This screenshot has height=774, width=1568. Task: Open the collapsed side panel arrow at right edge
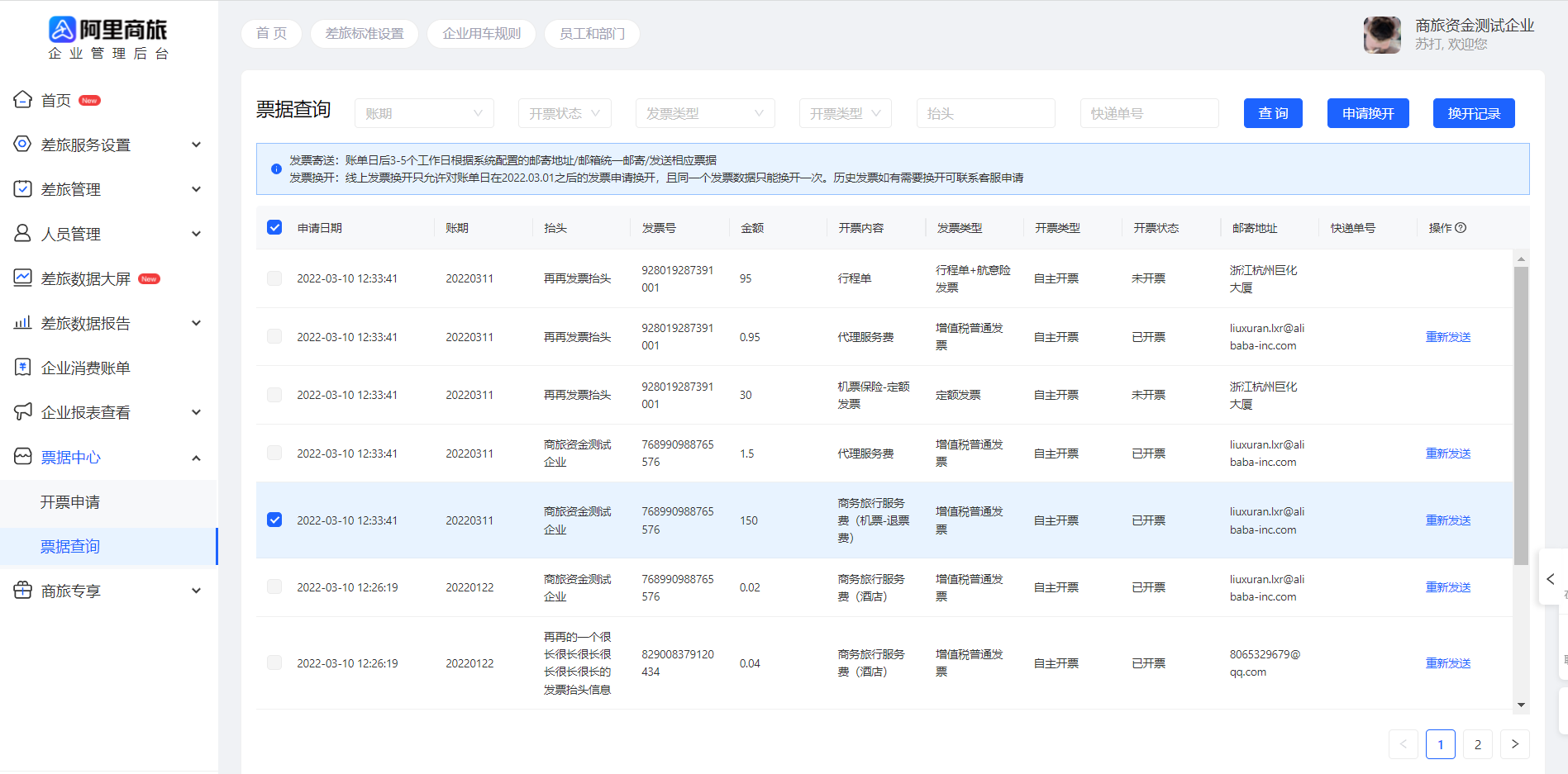tap(1551, 578)
